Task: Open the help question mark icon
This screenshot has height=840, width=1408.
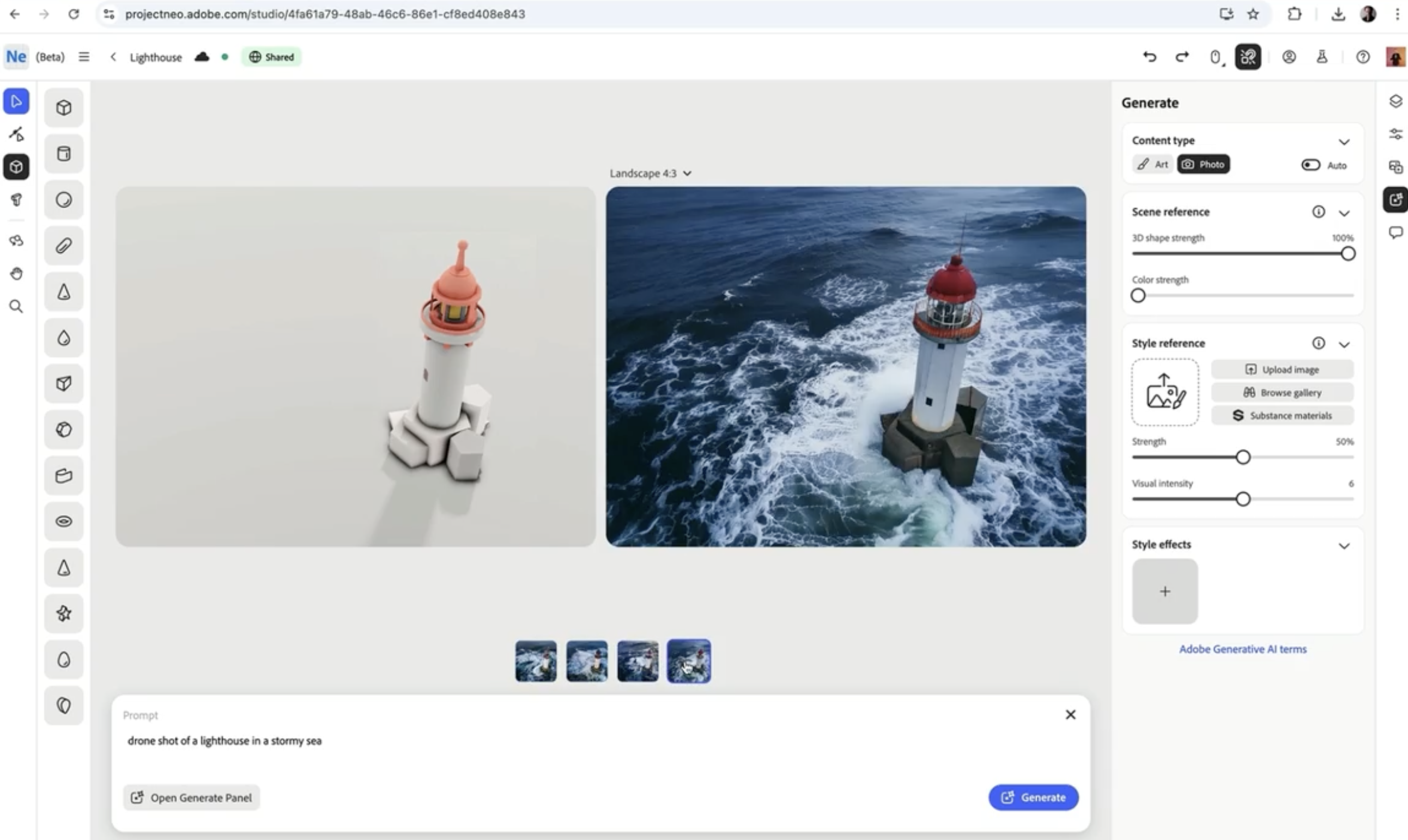Action: click(1363, 57)
